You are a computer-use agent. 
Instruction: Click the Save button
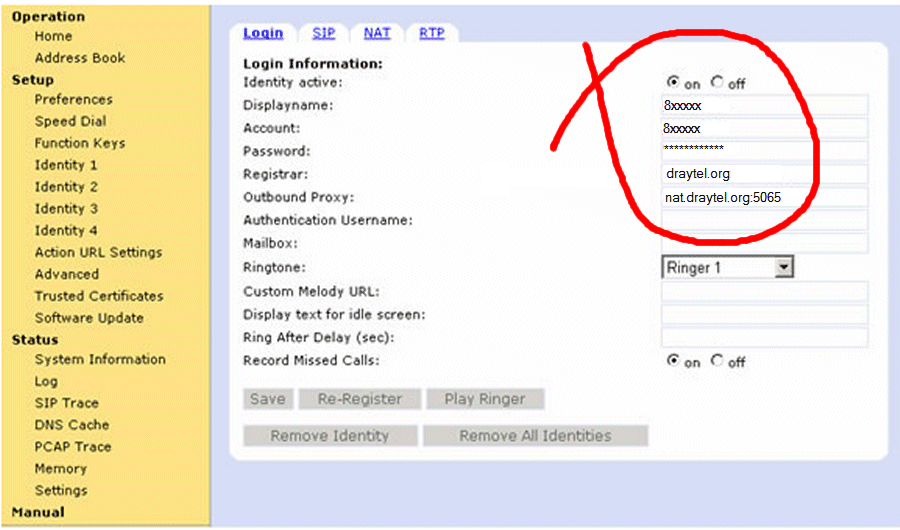click(268, 399)
